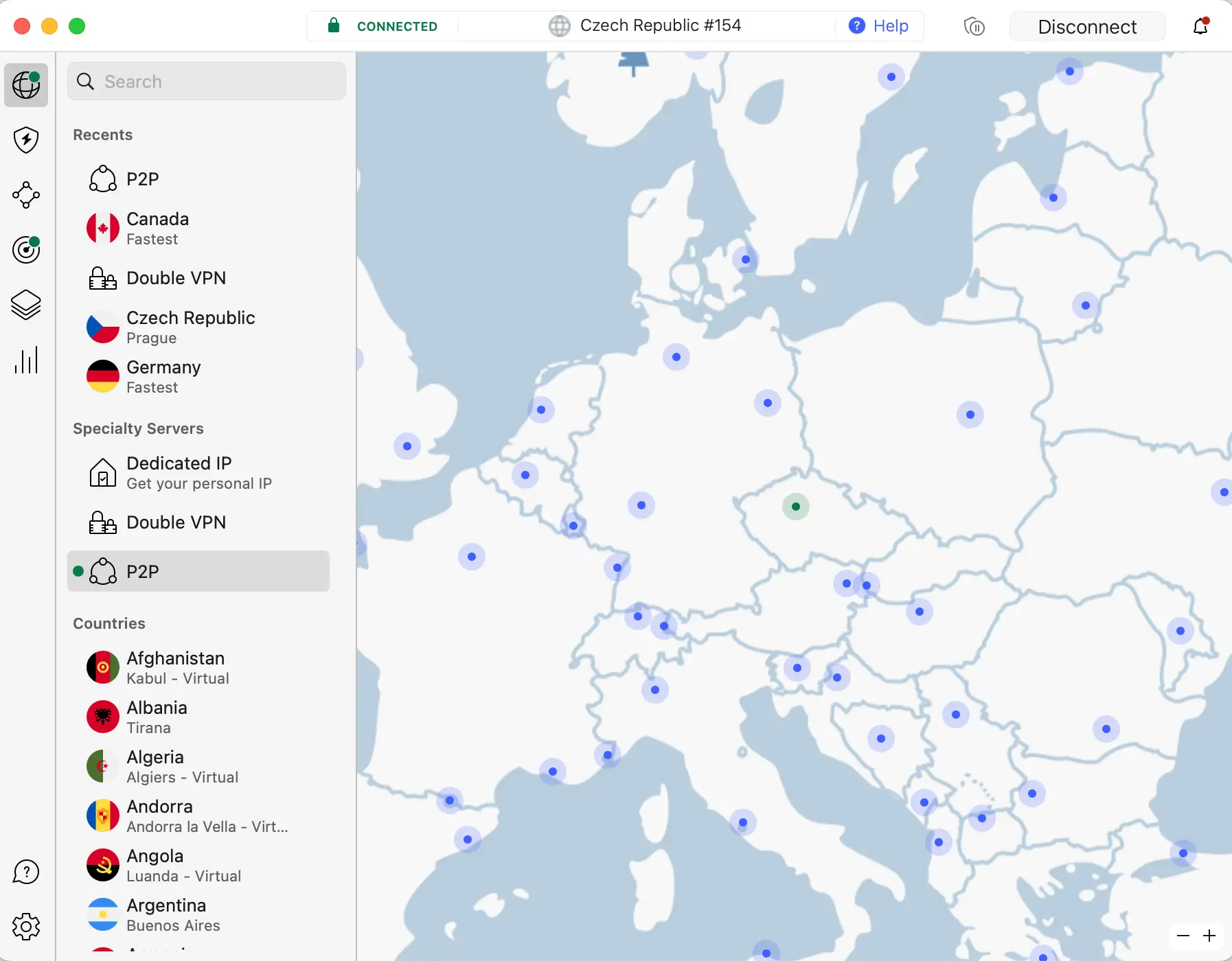Click the pause connection icon
Screen dimensions: 1232x961
(974, 27)
